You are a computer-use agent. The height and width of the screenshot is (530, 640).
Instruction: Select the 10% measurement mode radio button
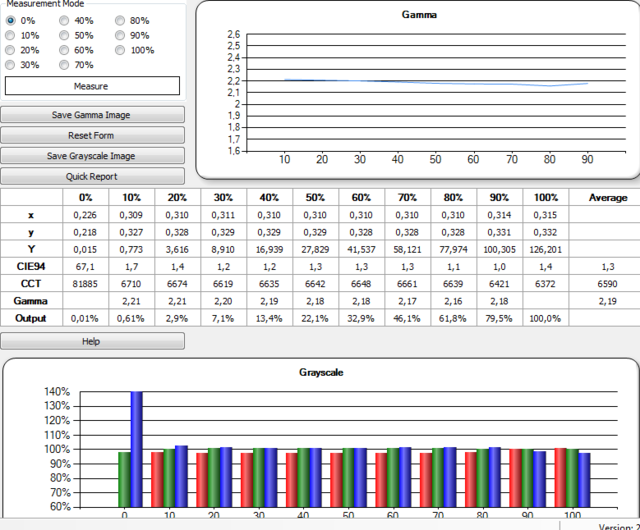tap(10, 36)
